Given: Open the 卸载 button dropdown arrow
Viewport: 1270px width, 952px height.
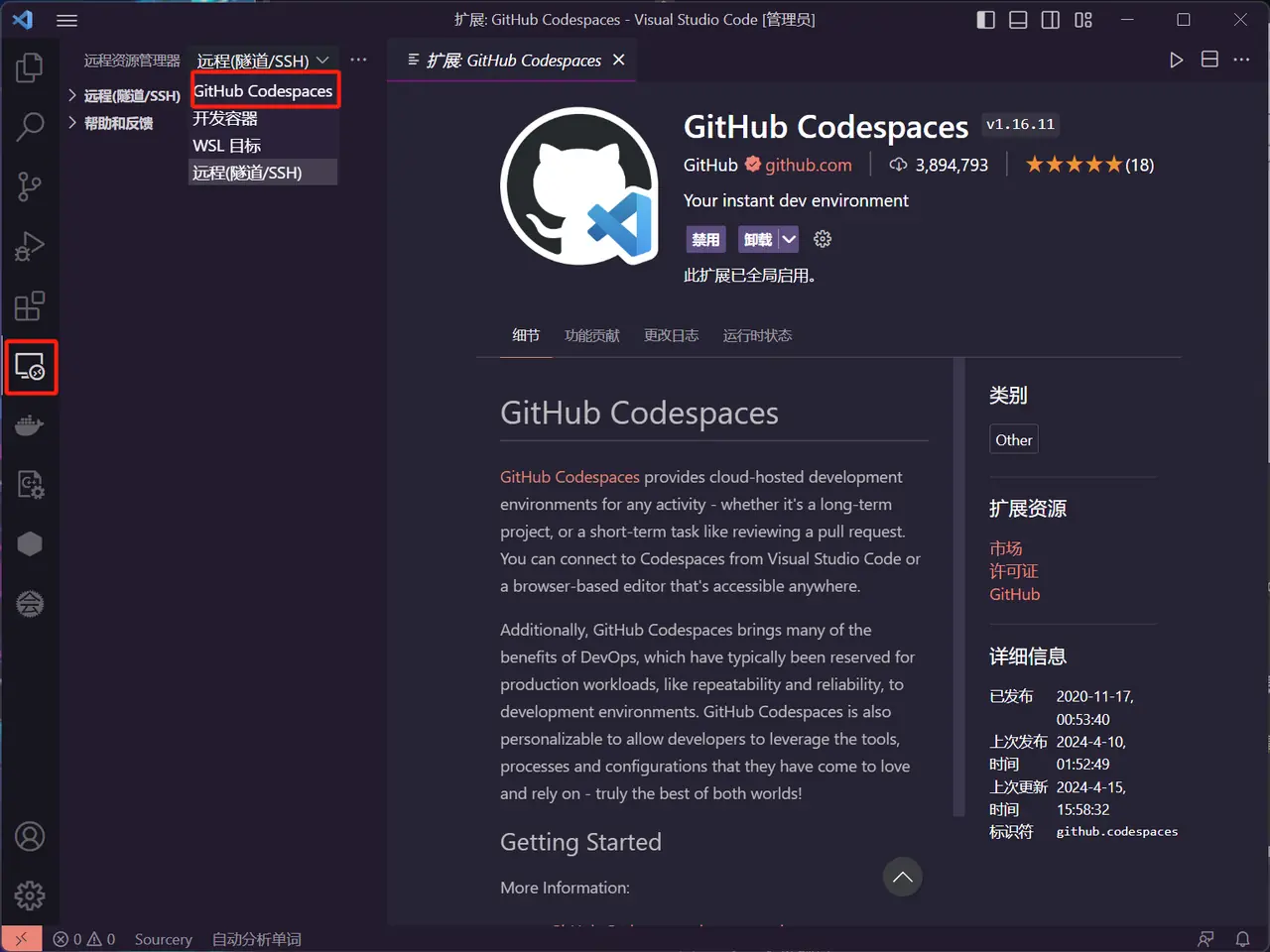Looking at the screenshot, I should (x=789, y=239).
